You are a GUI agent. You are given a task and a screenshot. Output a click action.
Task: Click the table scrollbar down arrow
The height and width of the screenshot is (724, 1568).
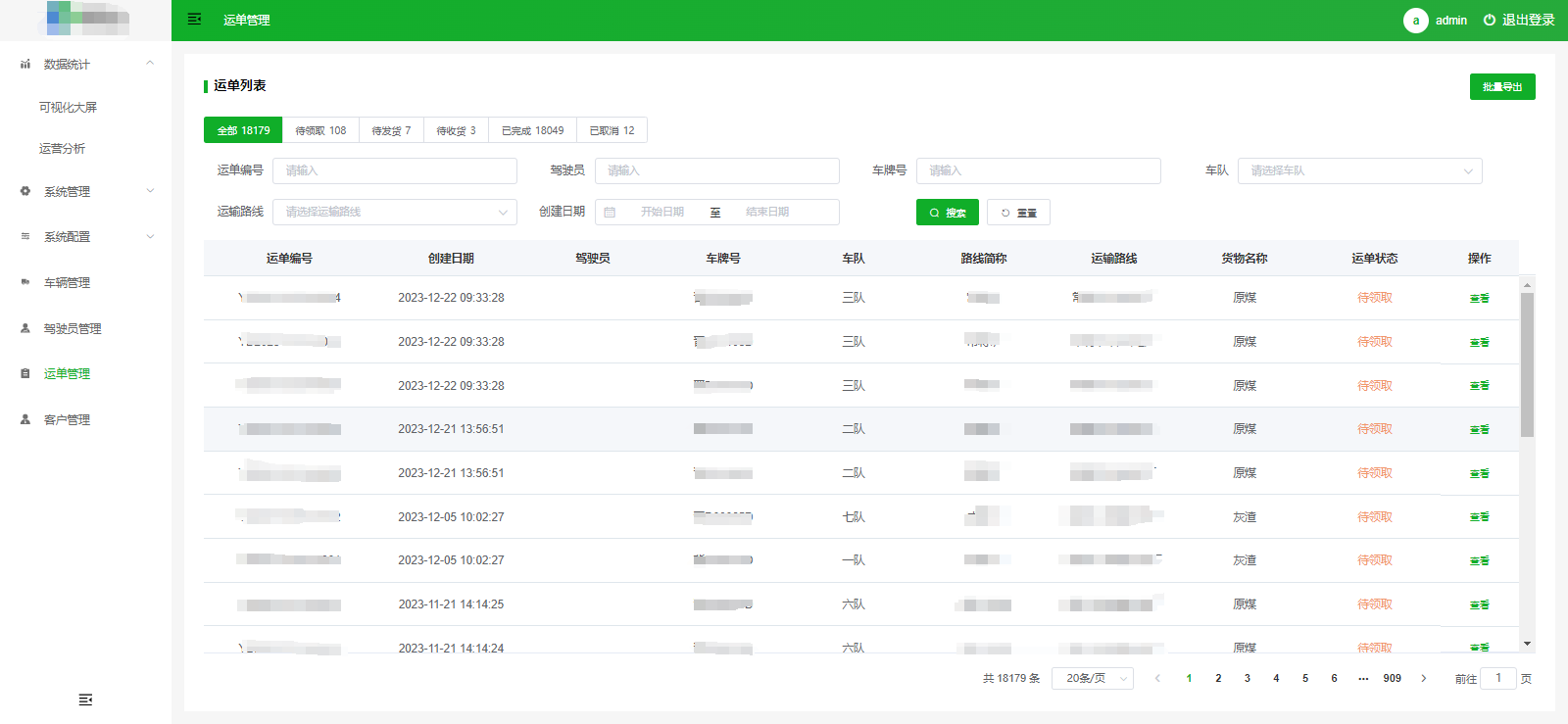(x=1527, y=644)
